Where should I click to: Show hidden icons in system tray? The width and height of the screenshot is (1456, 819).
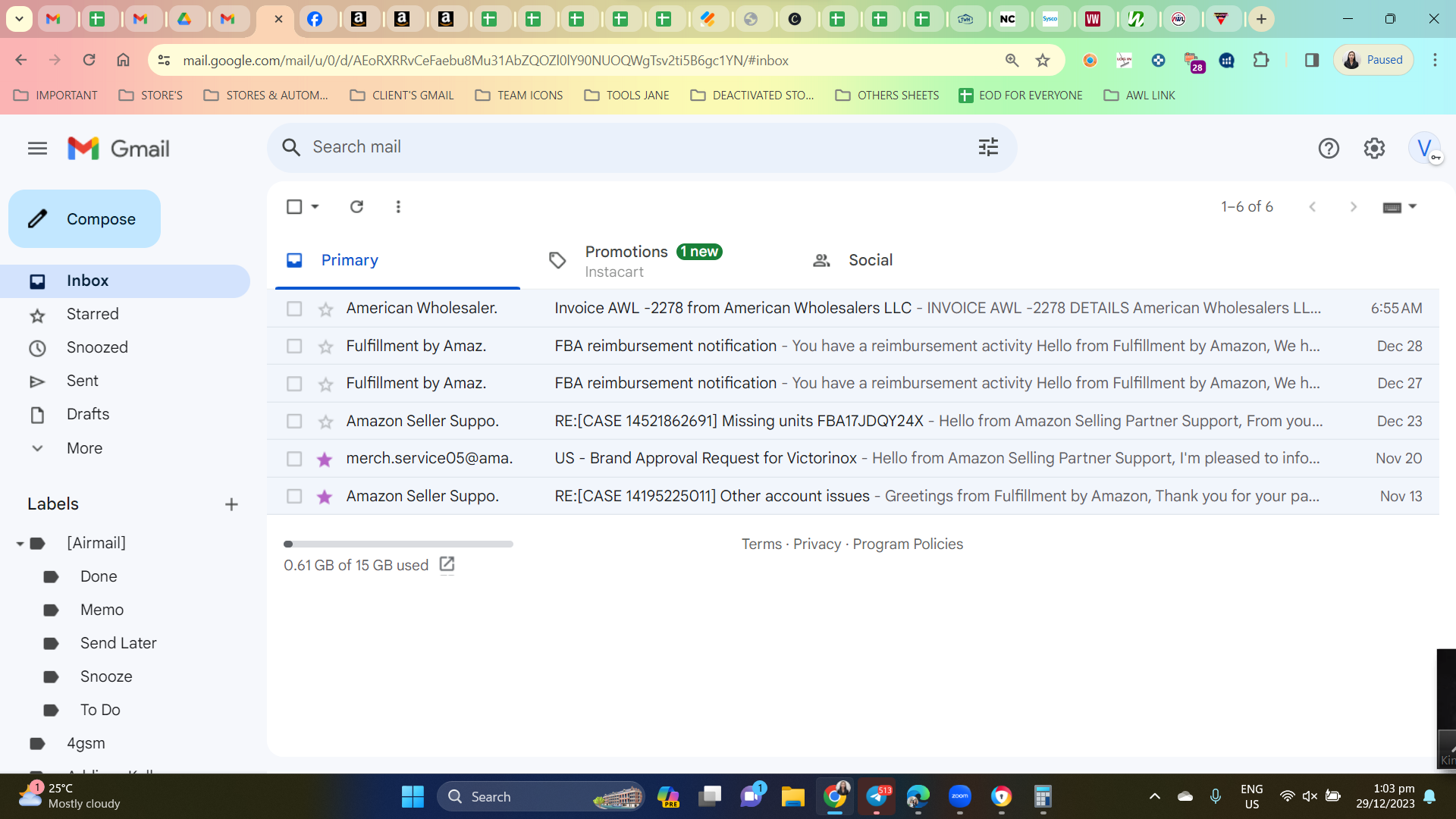[1154, 796]
